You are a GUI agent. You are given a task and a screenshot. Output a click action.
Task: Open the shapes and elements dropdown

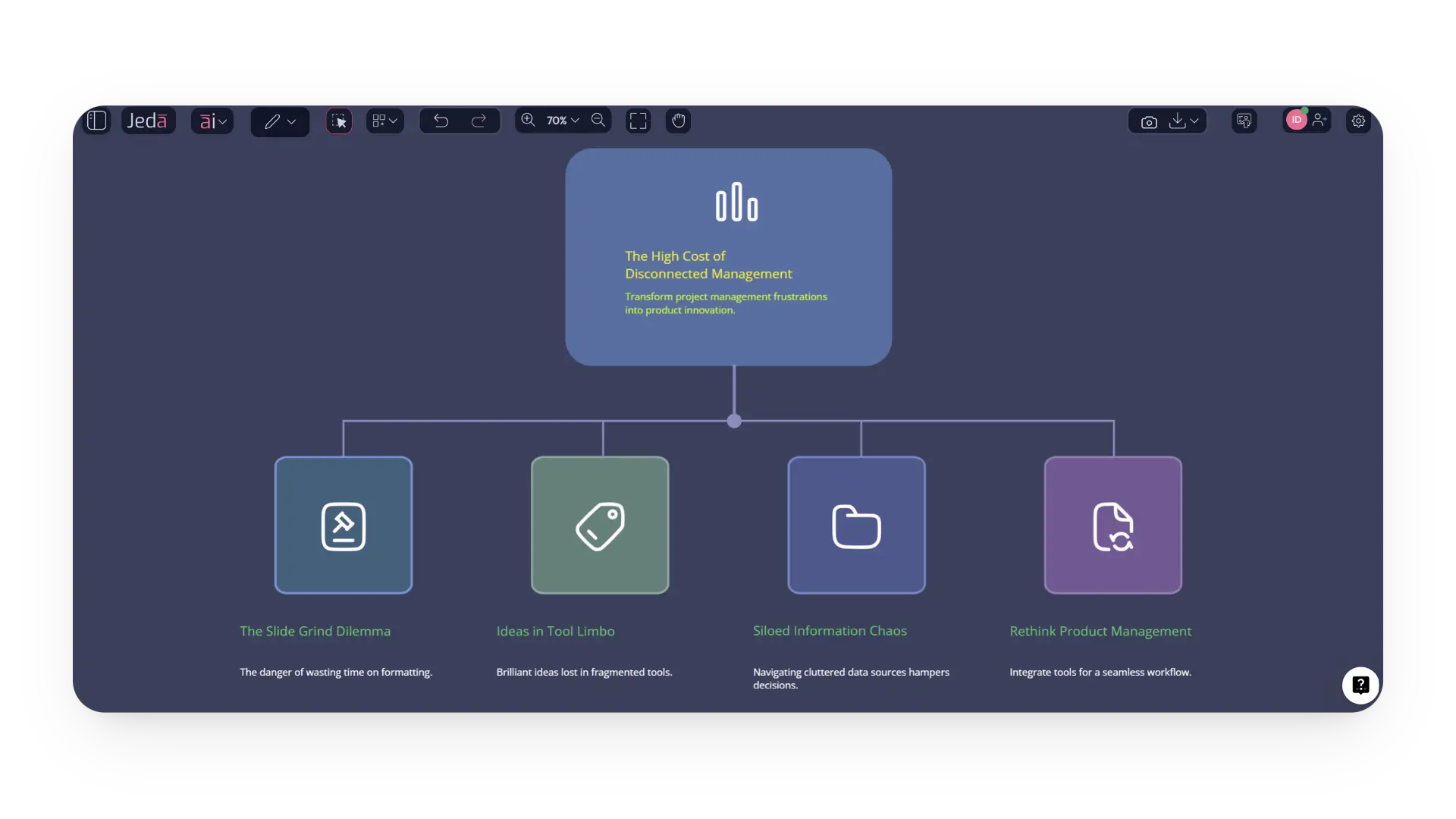(384, 121)
